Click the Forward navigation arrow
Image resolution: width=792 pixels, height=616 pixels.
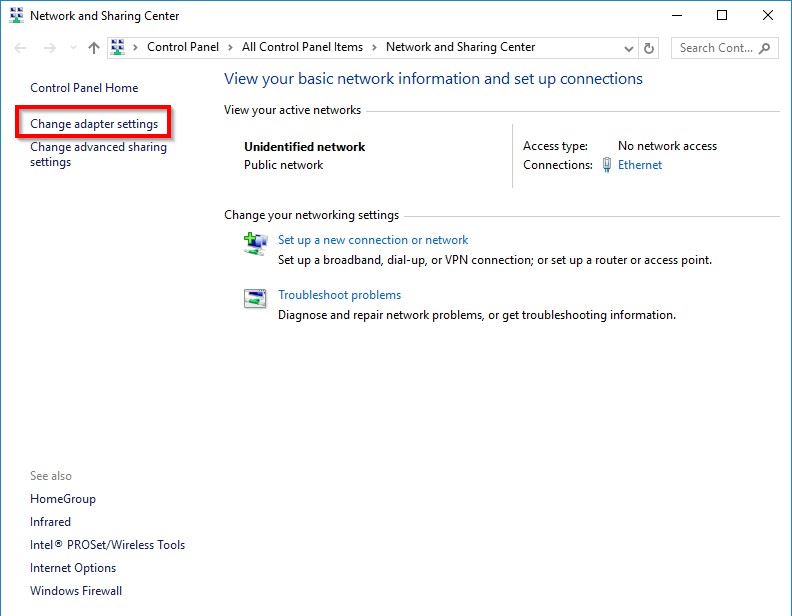50,48
